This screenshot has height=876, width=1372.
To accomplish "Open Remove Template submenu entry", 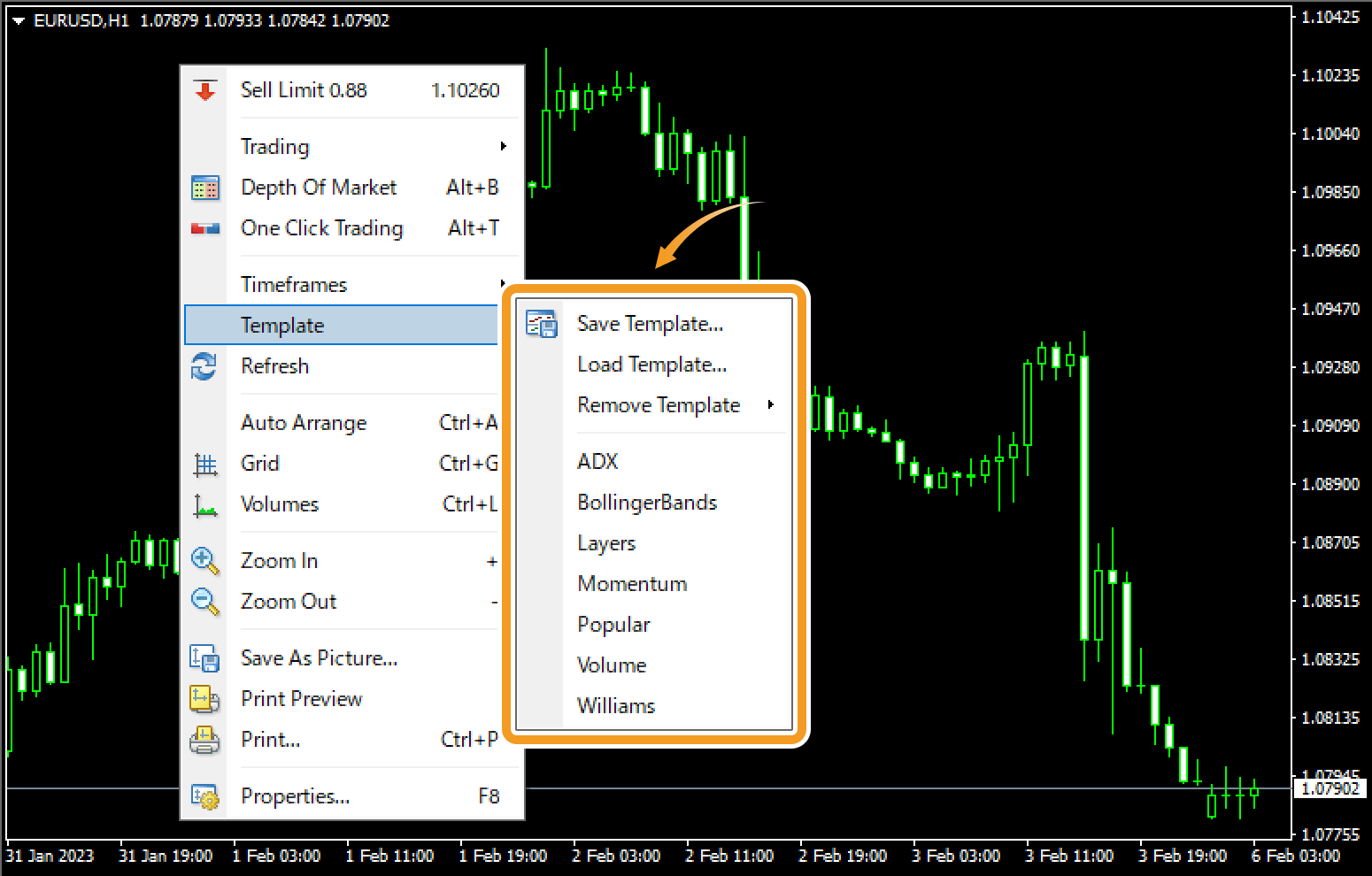I will point(654,405).
